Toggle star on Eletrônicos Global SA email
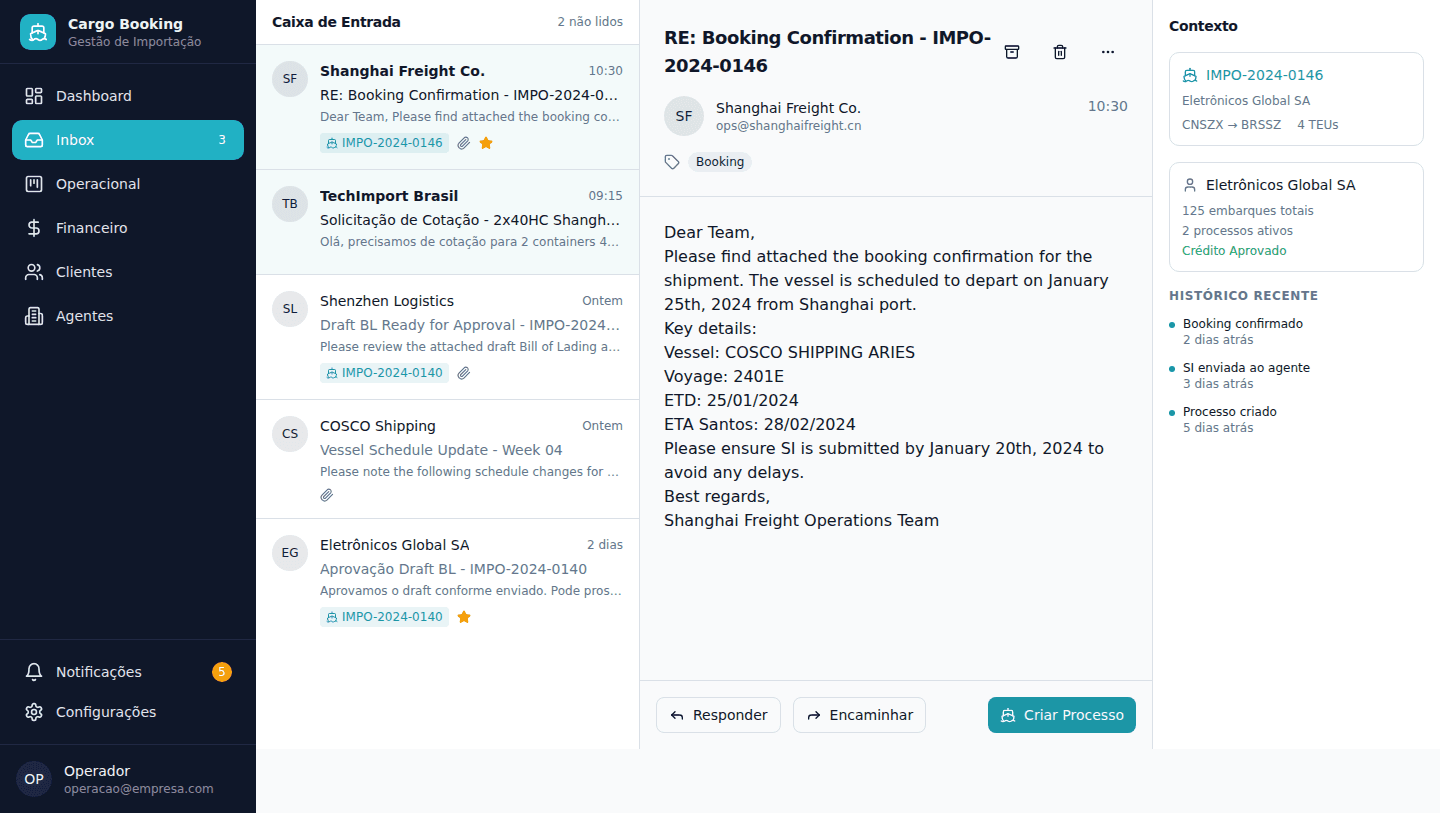The width and height of the screenshot is (1440, 813). (x=464, y=617)
